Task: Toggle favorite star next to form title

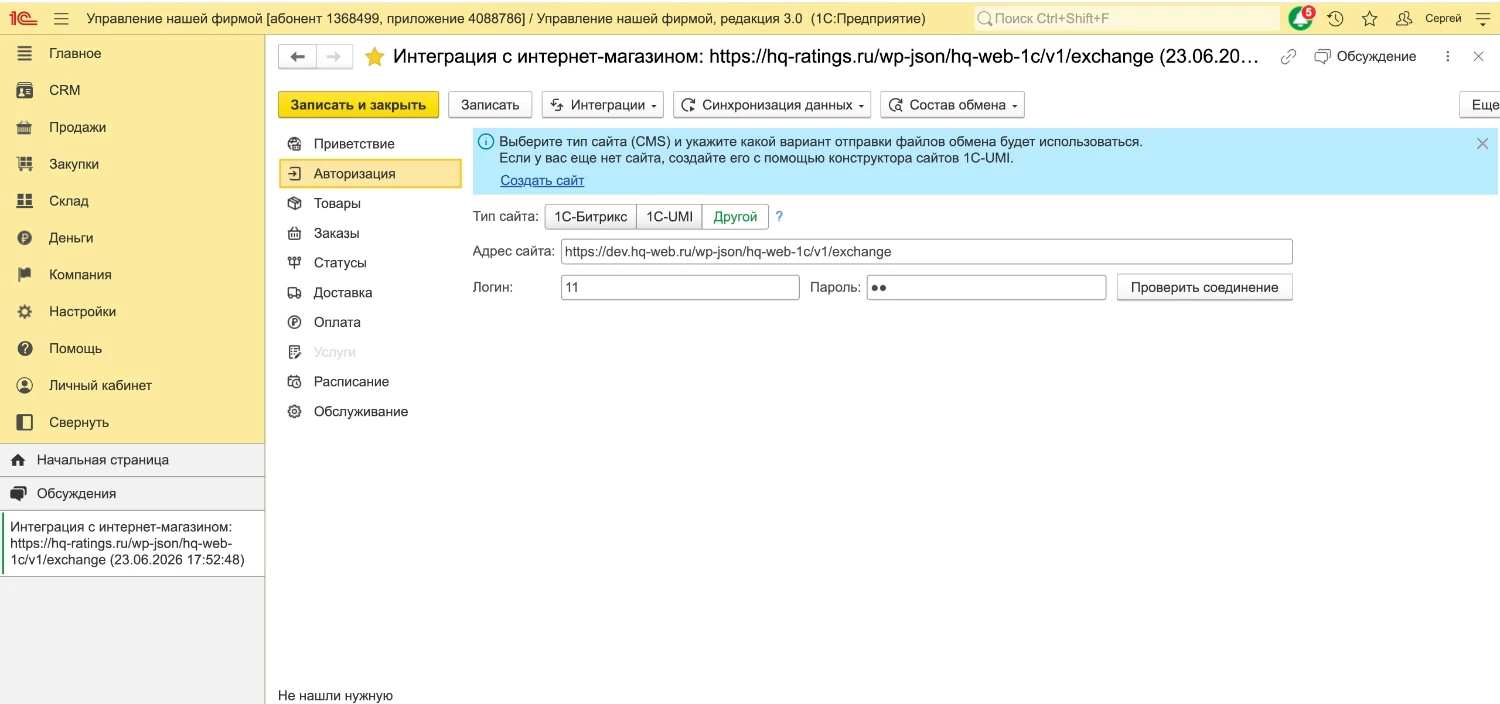Action: pyautogui.click(x=374, y=57)
